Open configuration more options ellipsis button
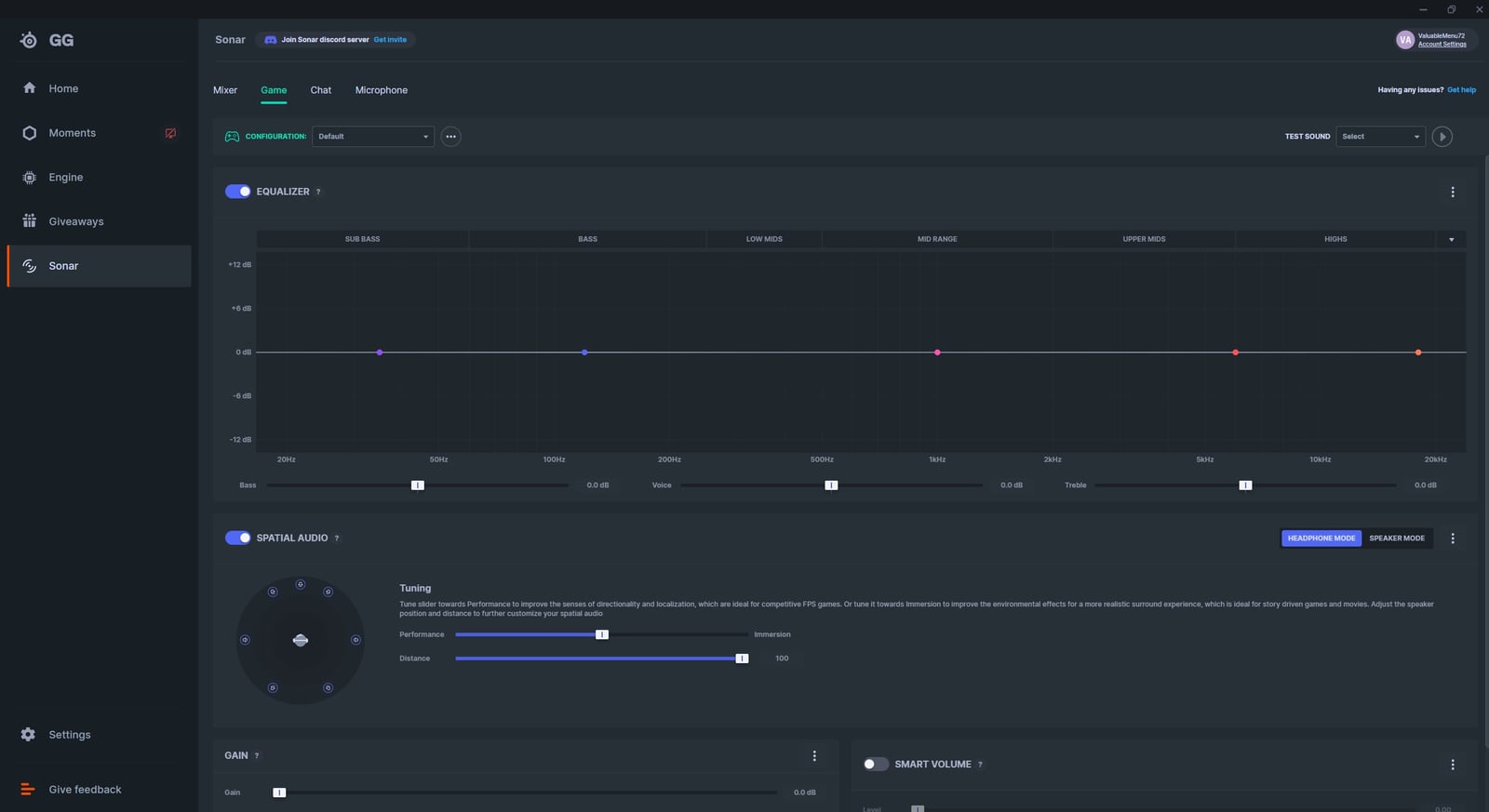 [x=450, y=137]
